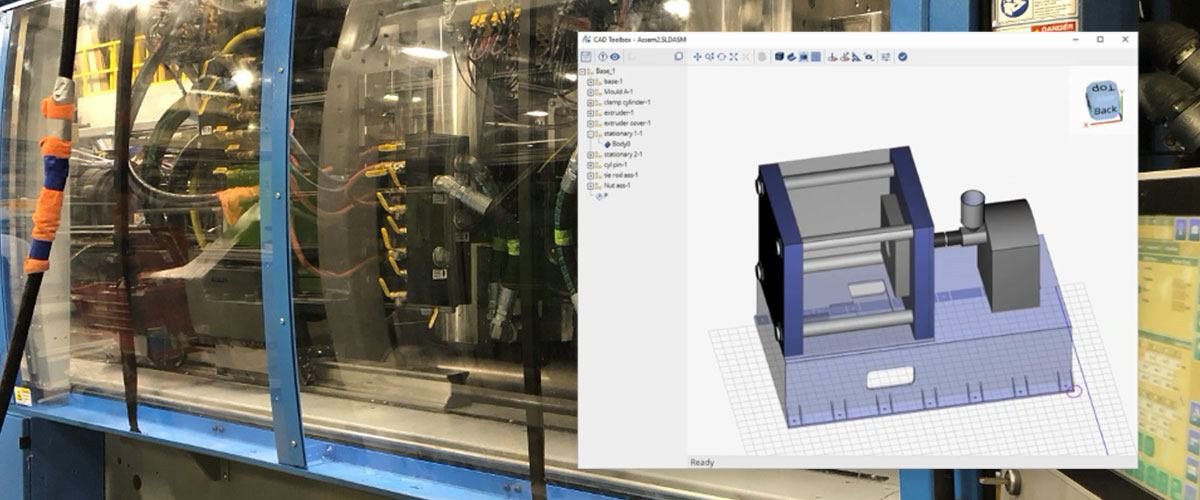Select extruder cover-1 in tree
This screenshot has width=1200, height=500.
point(626,123)
